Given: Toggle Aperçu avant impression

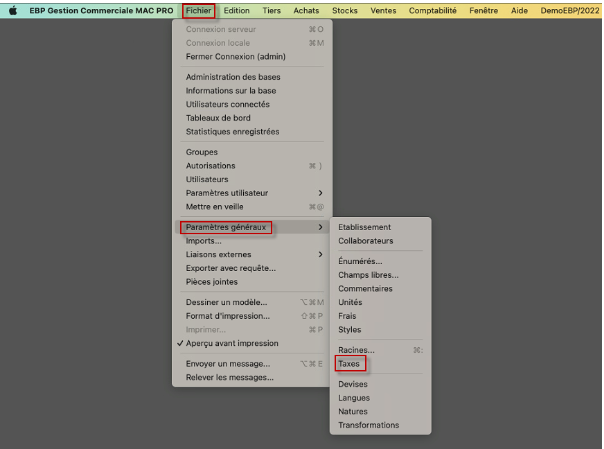Looking at the screenshot, I should click(252, 343).
